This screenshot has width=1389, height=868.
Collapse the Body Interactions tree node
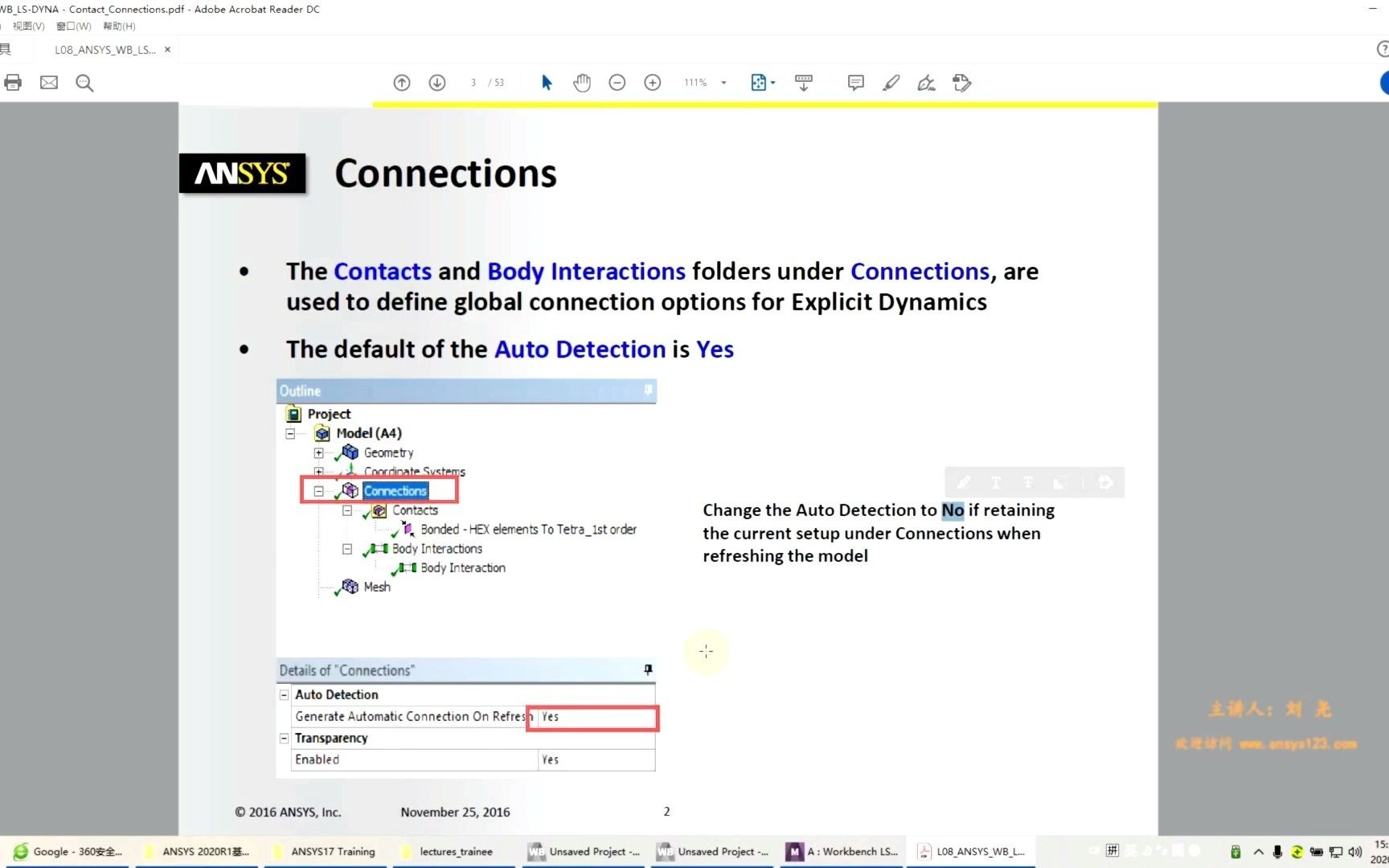347,549
